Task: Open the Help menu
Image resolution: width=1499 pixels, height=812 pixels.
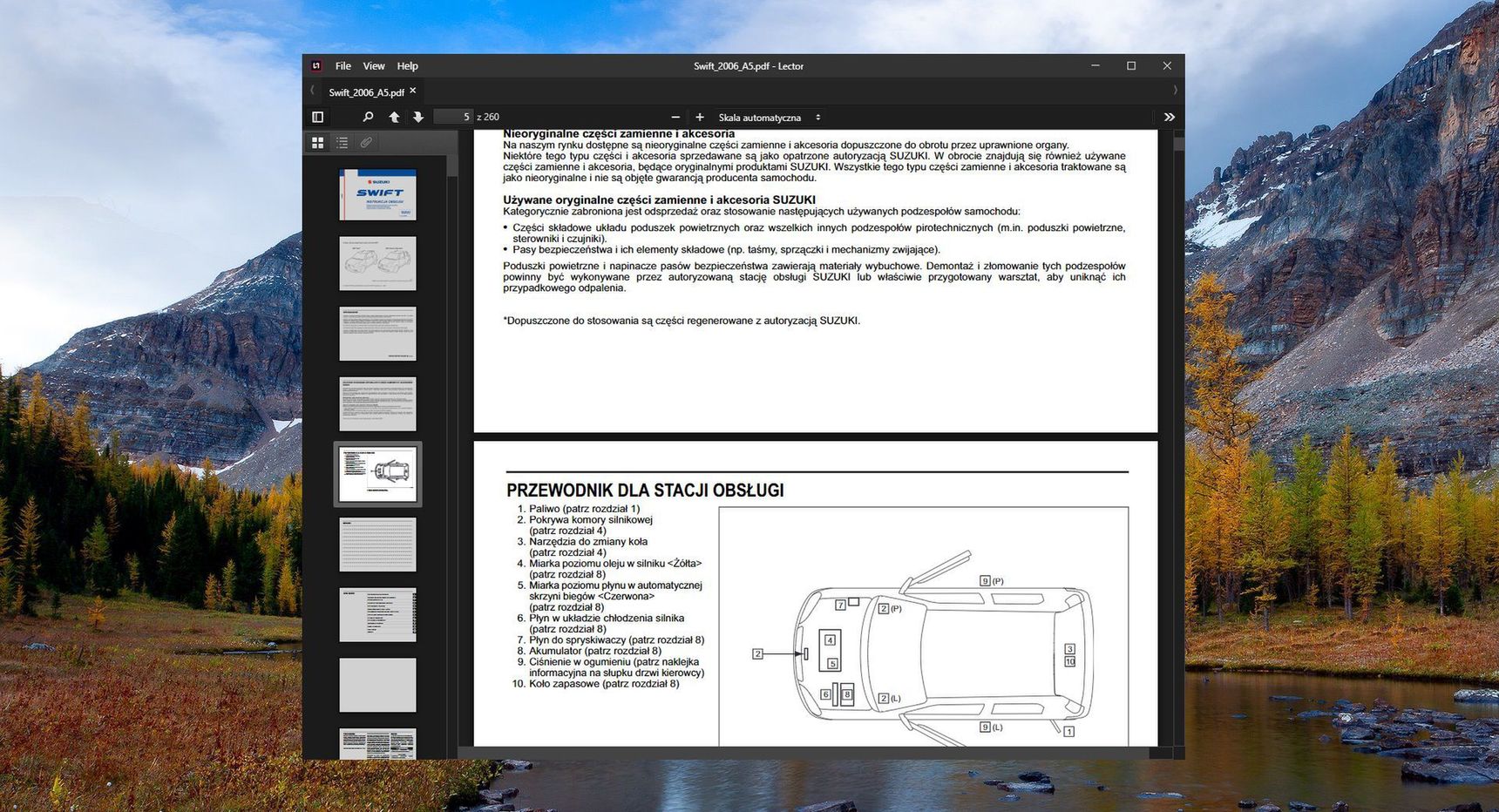Action: (x=408, y=66)
